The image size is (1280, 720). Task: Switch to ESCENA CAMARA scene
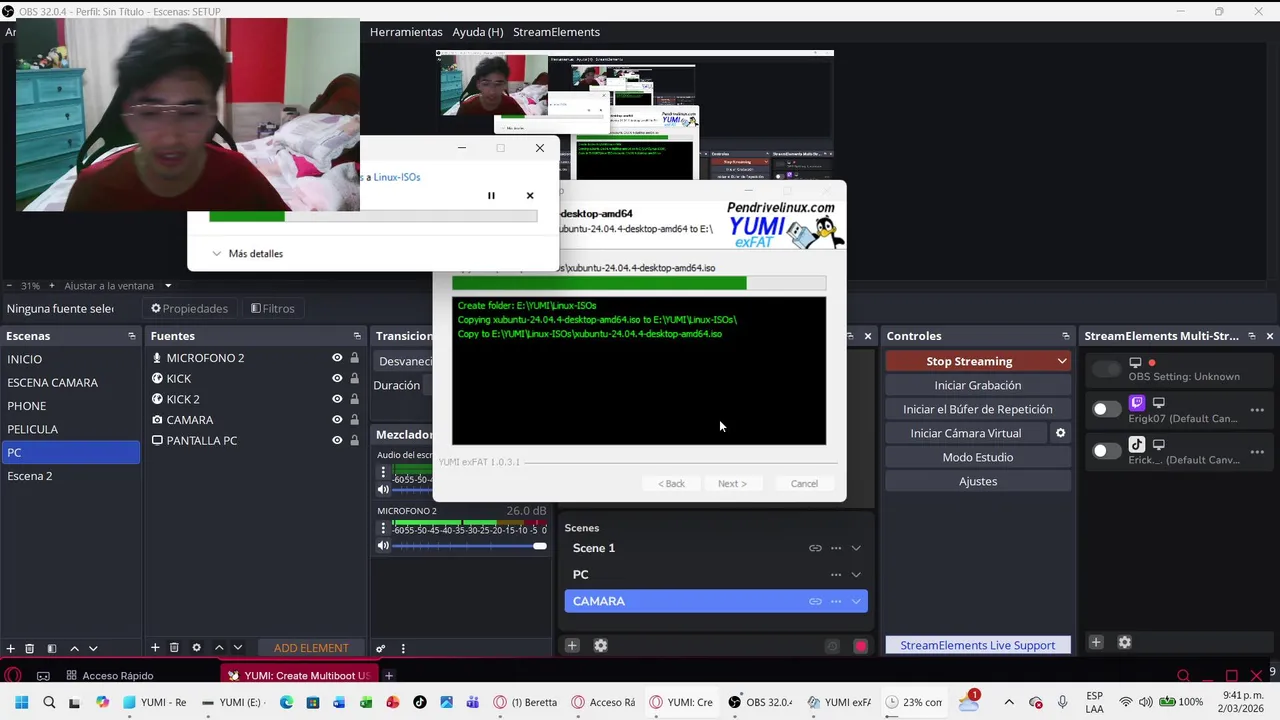coord(70,382)
